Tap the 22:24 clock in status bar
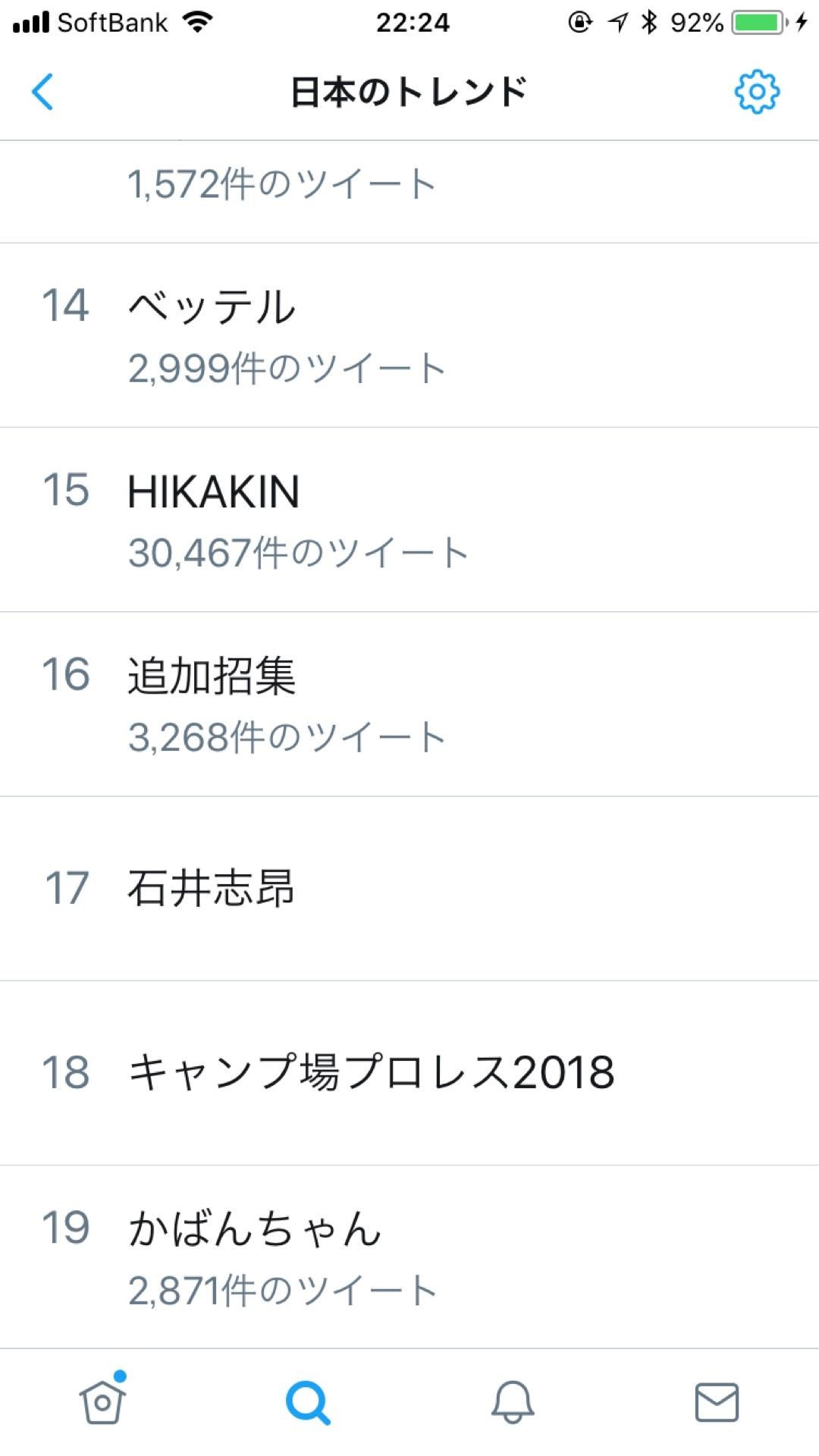 click(x=413, y=23)
